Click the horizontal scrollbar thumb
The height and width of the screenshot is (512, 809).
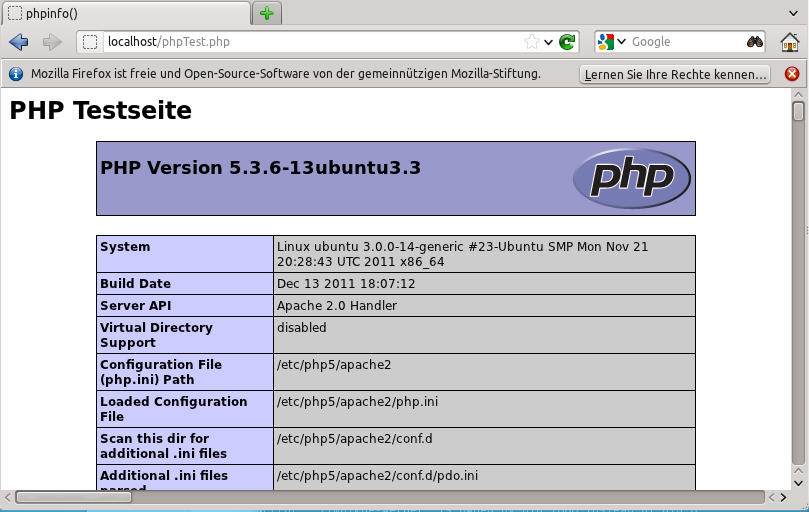pyautogui.click(x=390, y=497)
